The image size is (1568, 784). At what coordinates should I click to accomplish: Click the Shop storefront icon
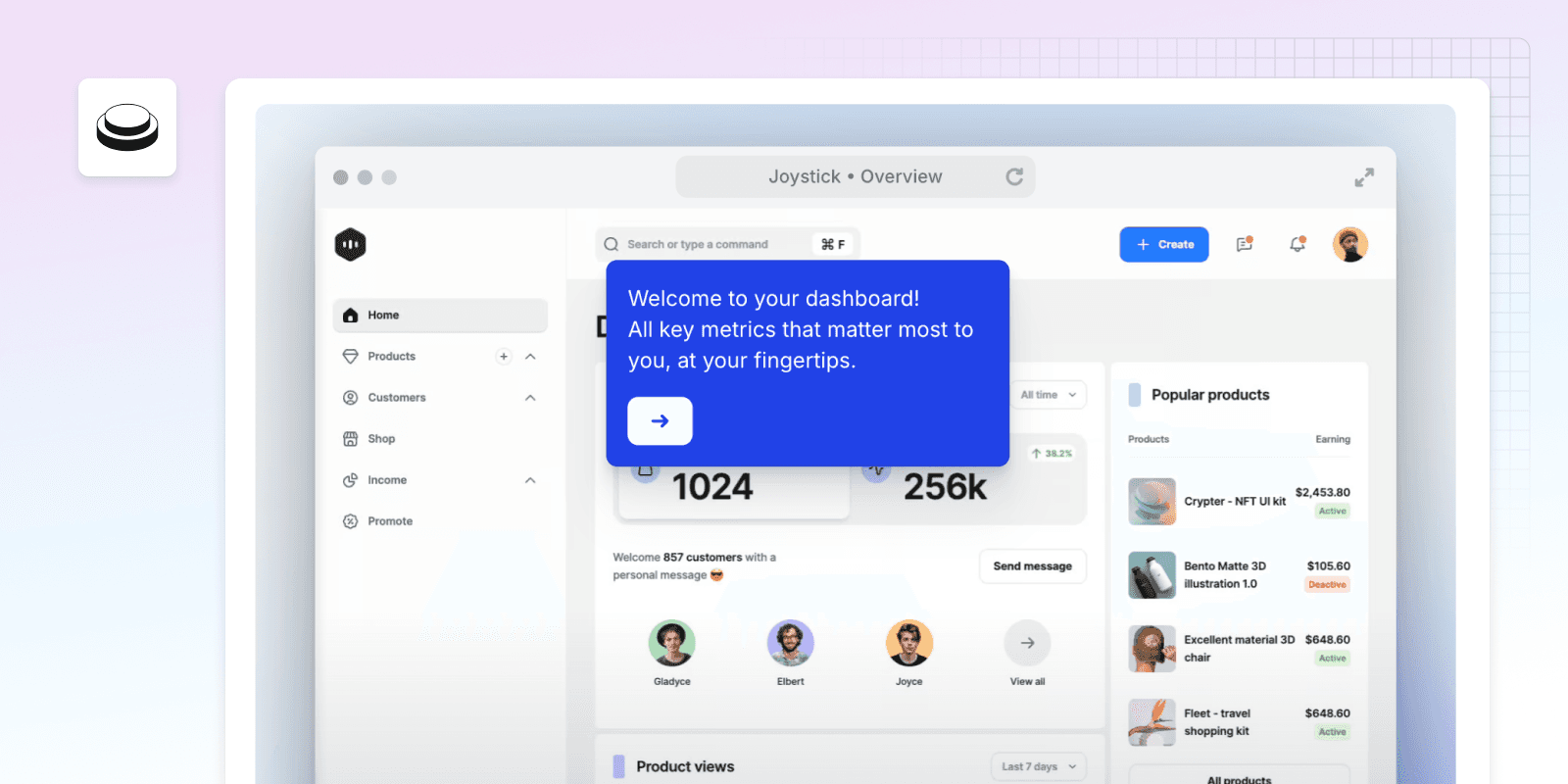pos(350,439)
